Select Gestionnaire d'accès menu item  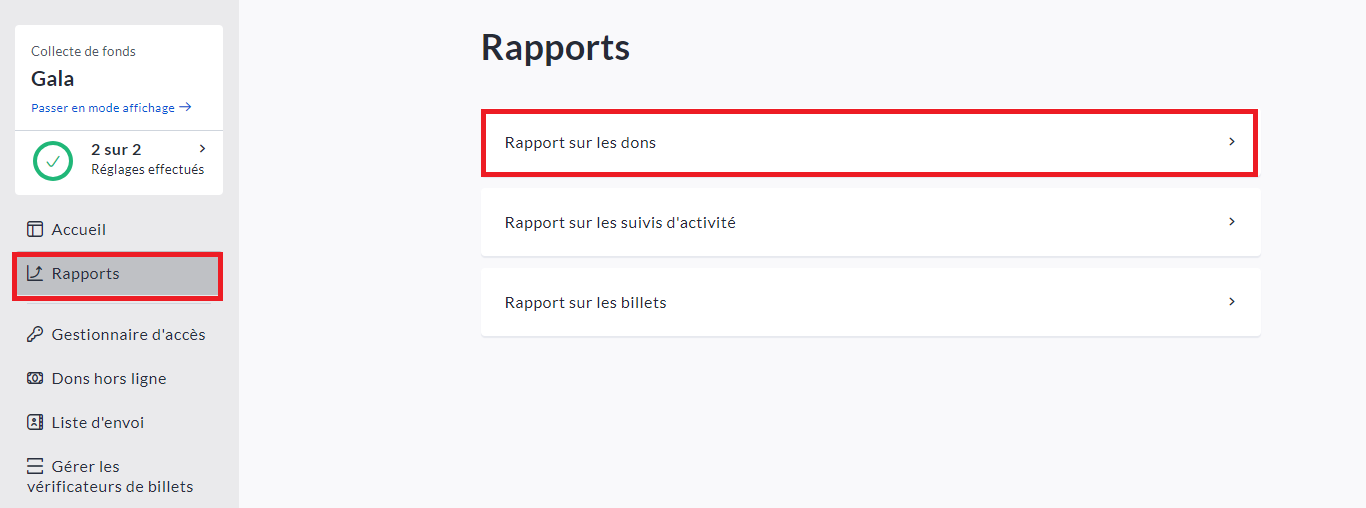pyautogui.click(x=128, y=334)
